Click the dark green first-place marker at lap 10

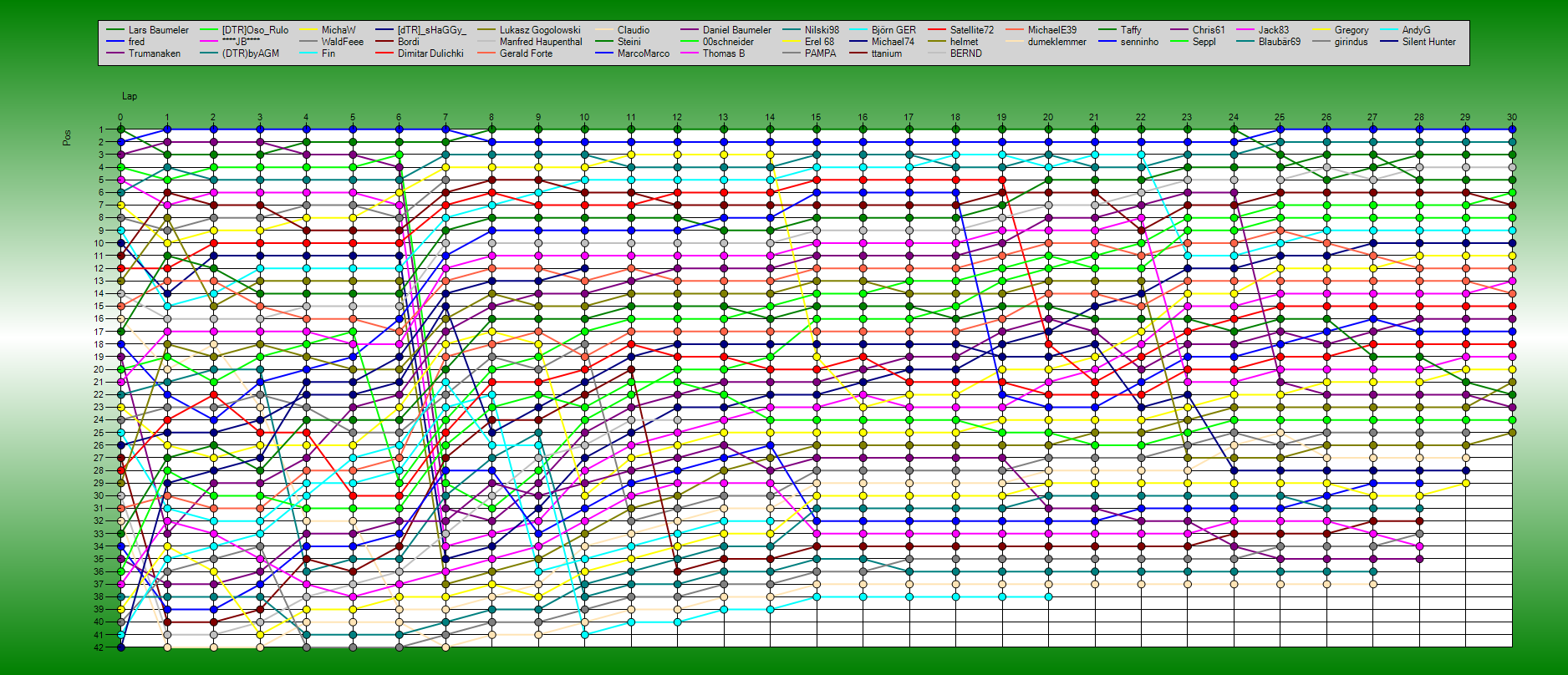[584, 129]
